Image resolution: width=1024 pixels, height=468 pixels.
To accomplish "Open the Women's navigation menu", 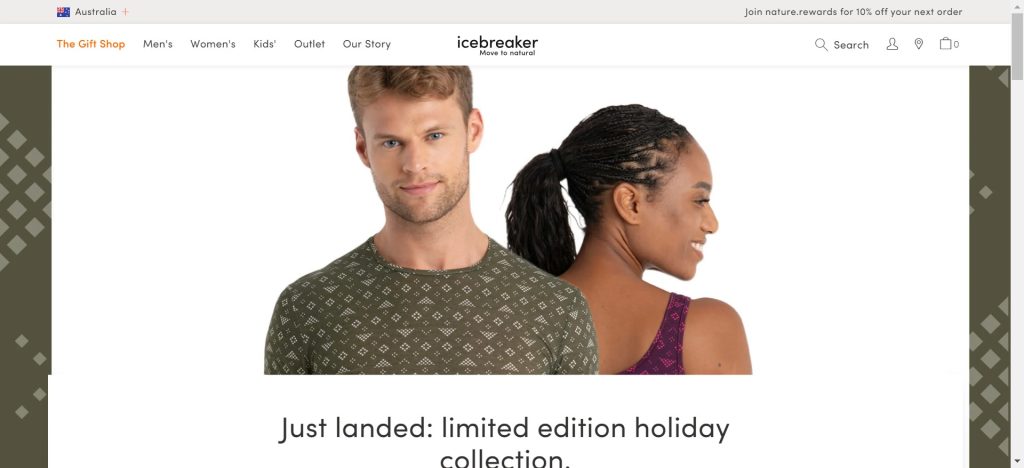I will pyautogui.click(x=213, y=44).
